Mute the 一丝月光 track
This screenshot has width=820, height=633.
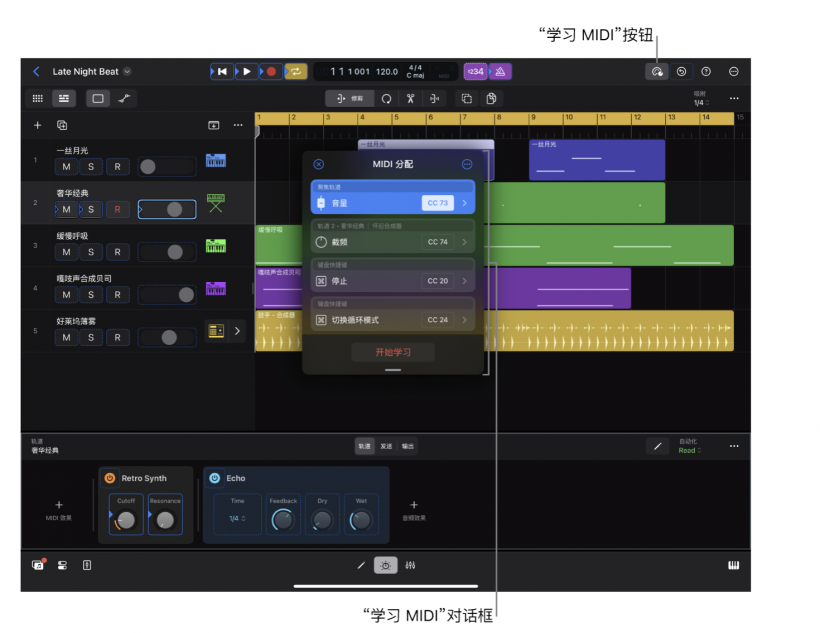tap(66, 167)
